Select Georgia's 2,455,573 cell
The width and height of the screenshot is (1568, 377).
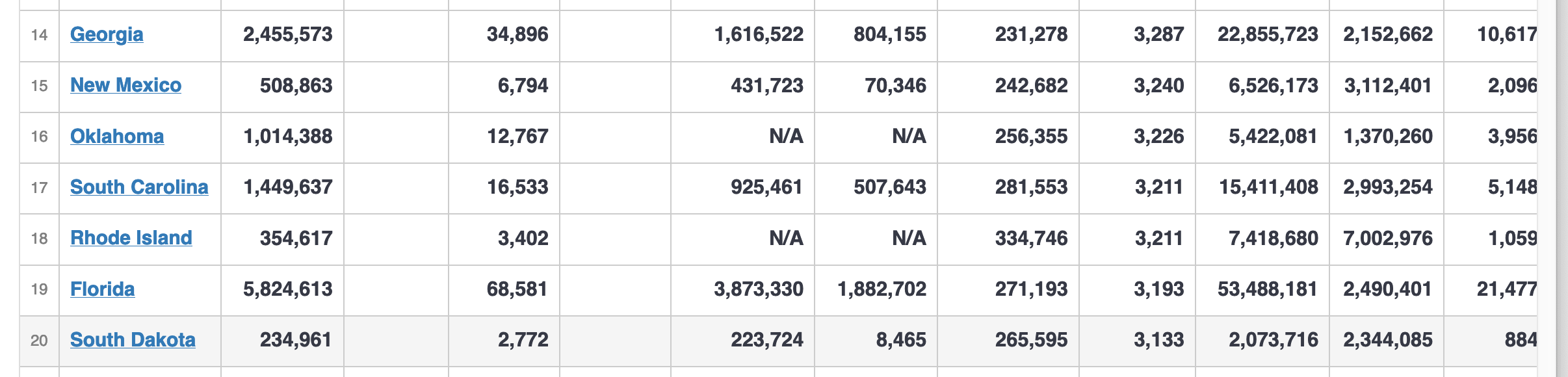[287, 34]
